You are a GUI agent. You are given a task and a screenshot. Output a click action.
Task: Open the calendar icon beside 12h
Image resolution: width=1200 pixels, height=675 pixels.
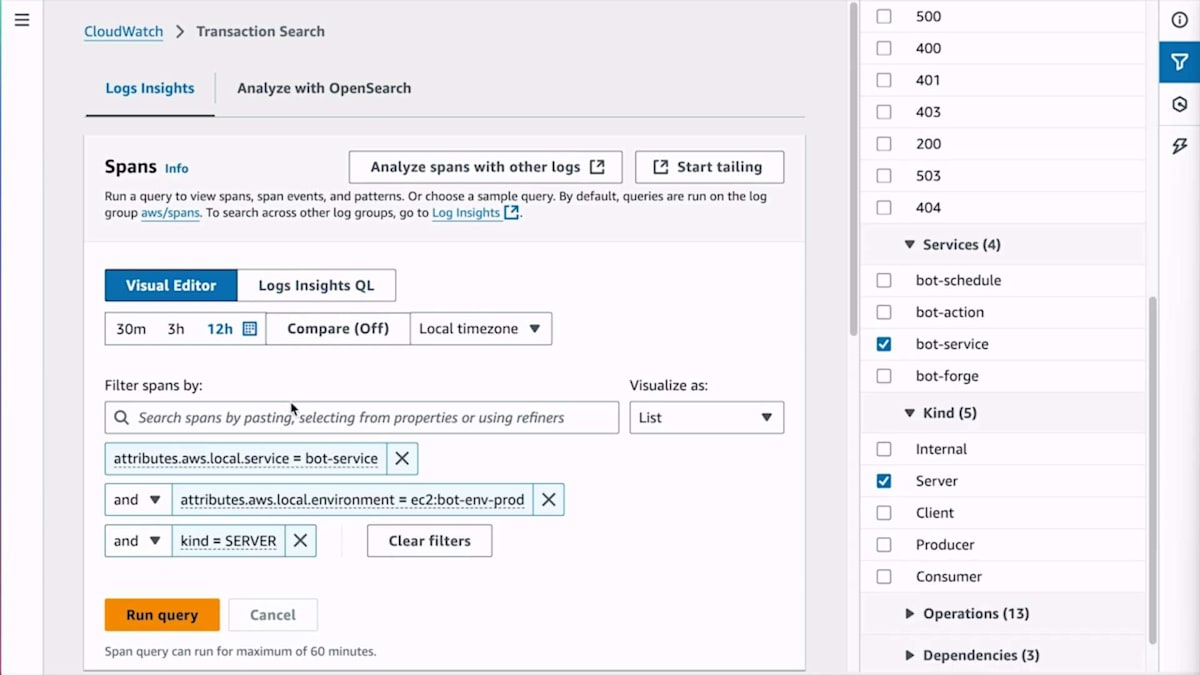click(250, 329)
